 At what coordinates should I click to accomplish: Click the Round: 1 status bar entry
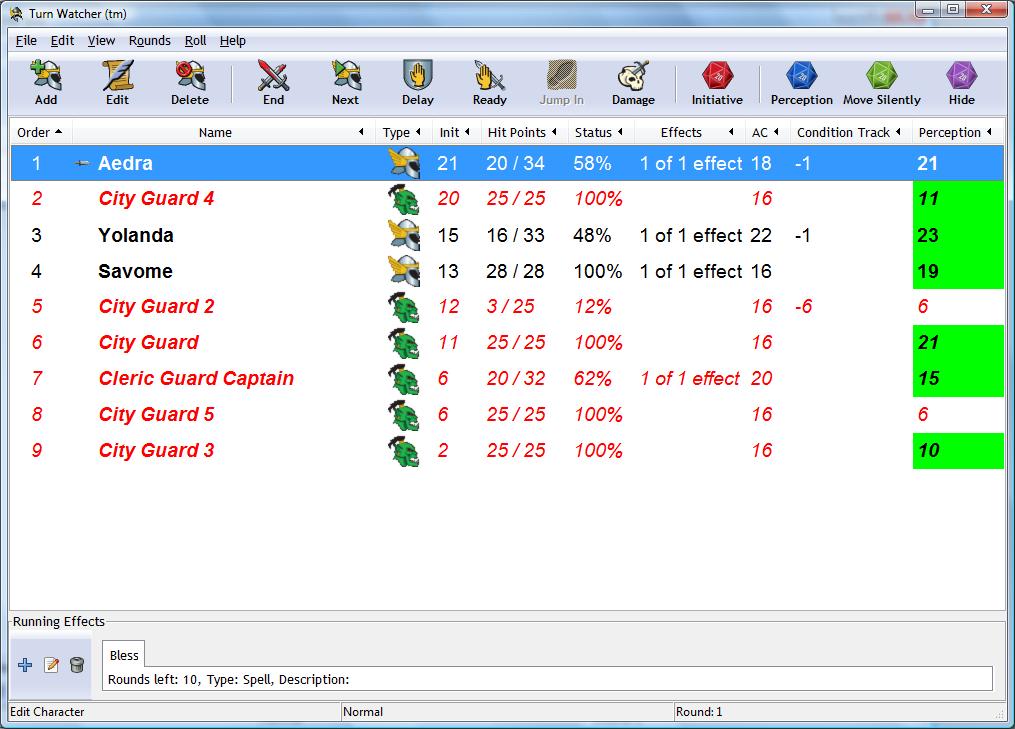(699, 712)
